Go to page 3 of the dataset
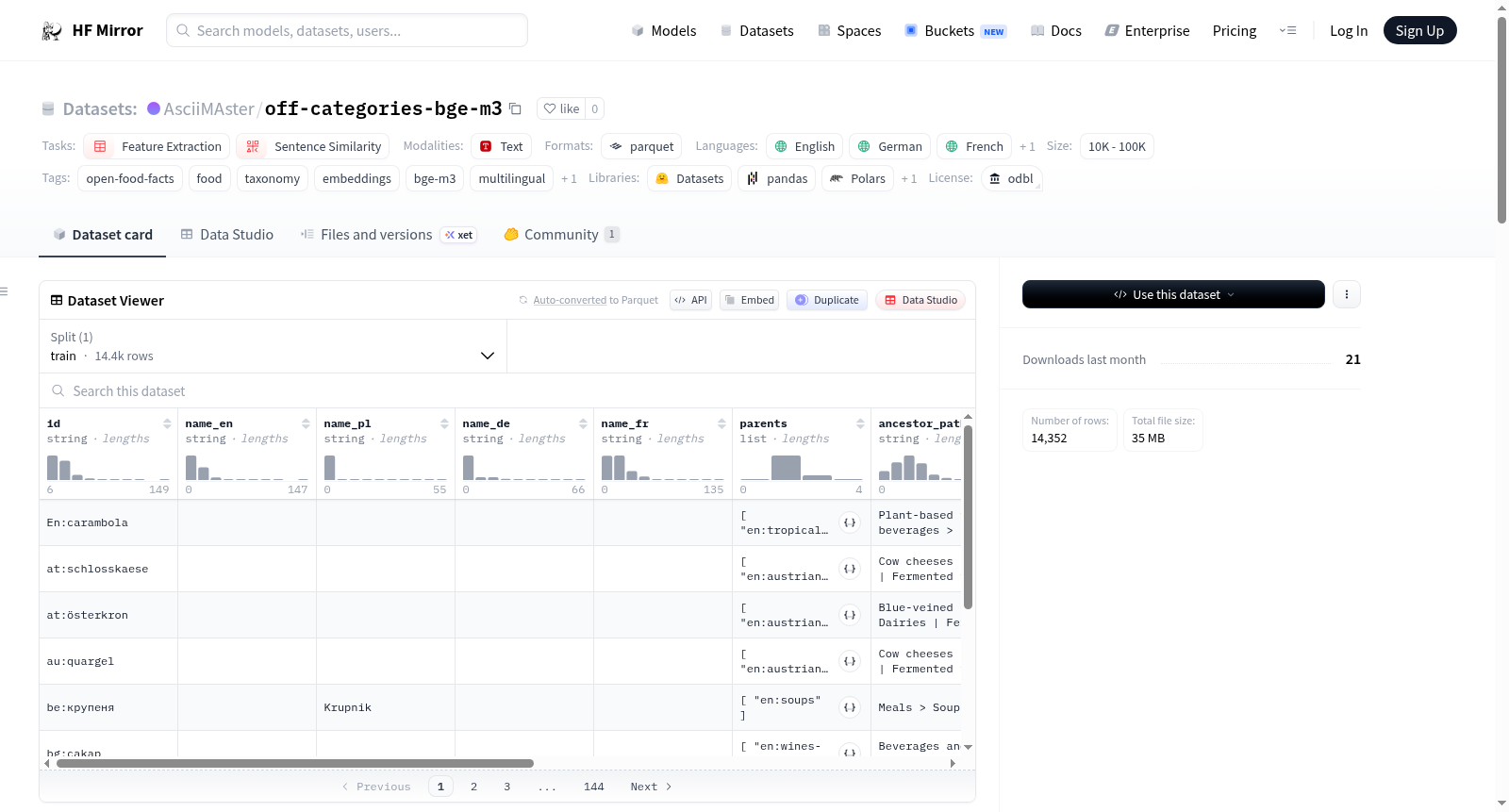This screenshot has height=812, width=1509. click(x=506, y=787)
